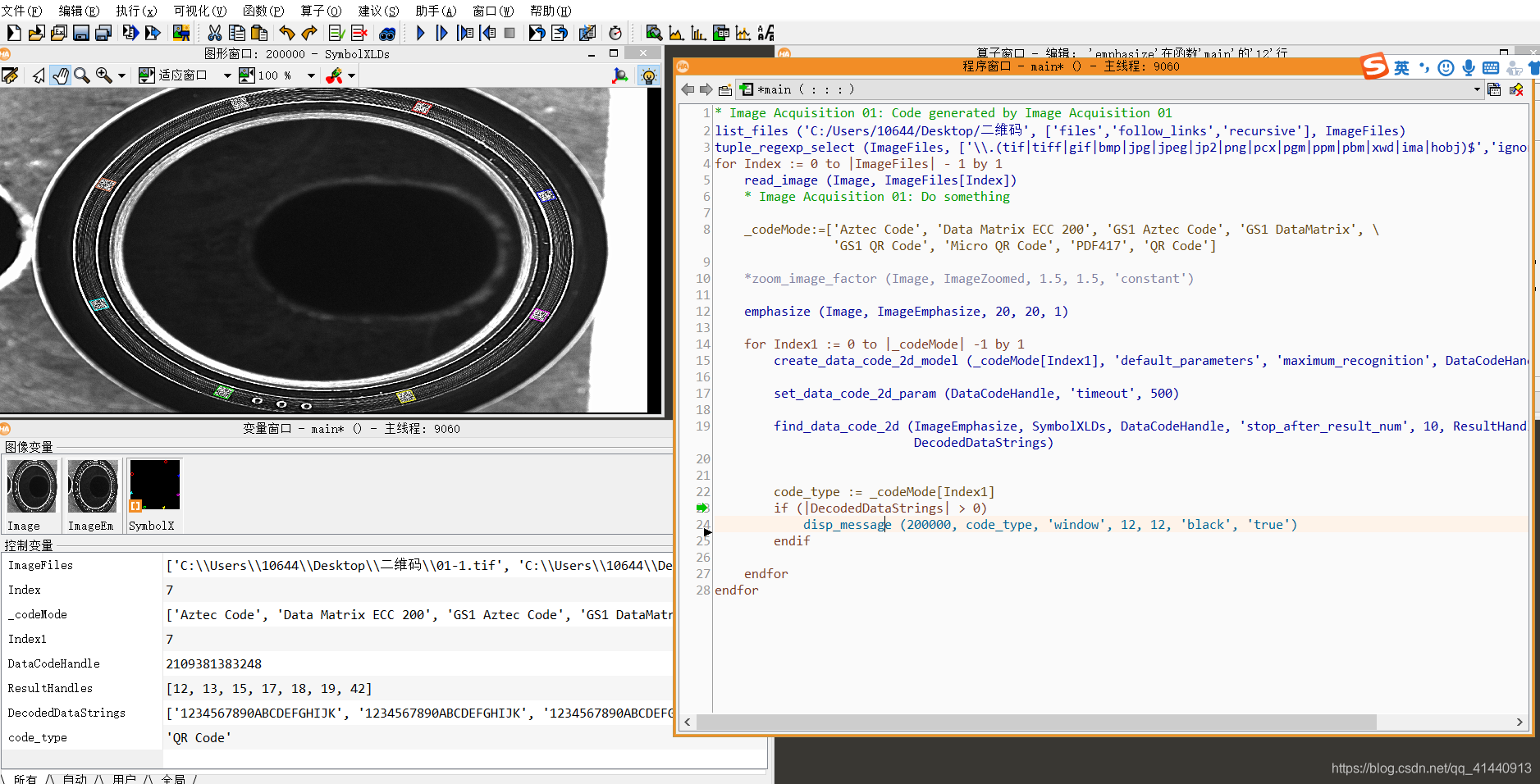Expand the 100 % zoom dropdown
Screen dimensions: 1540x784
coord(311,75)
